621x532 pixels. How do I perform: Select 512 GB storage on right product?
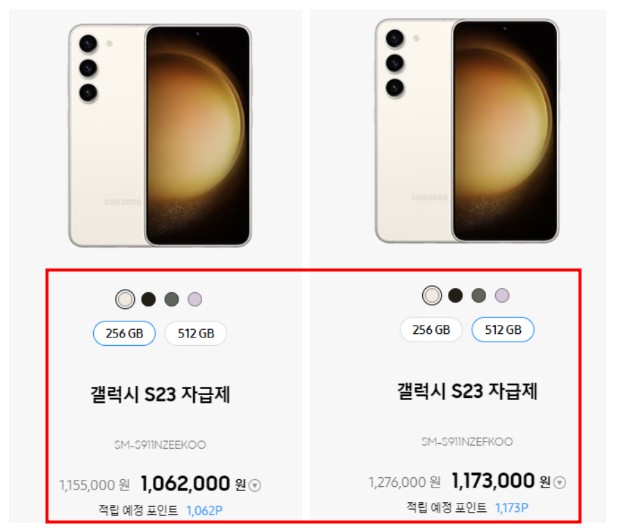coord(503,330)
